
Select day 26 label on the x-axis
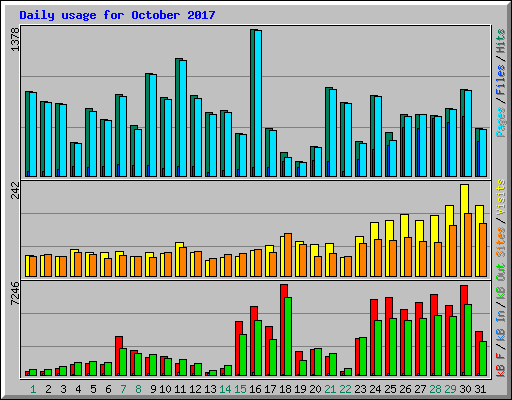click(x=405, y=389)
